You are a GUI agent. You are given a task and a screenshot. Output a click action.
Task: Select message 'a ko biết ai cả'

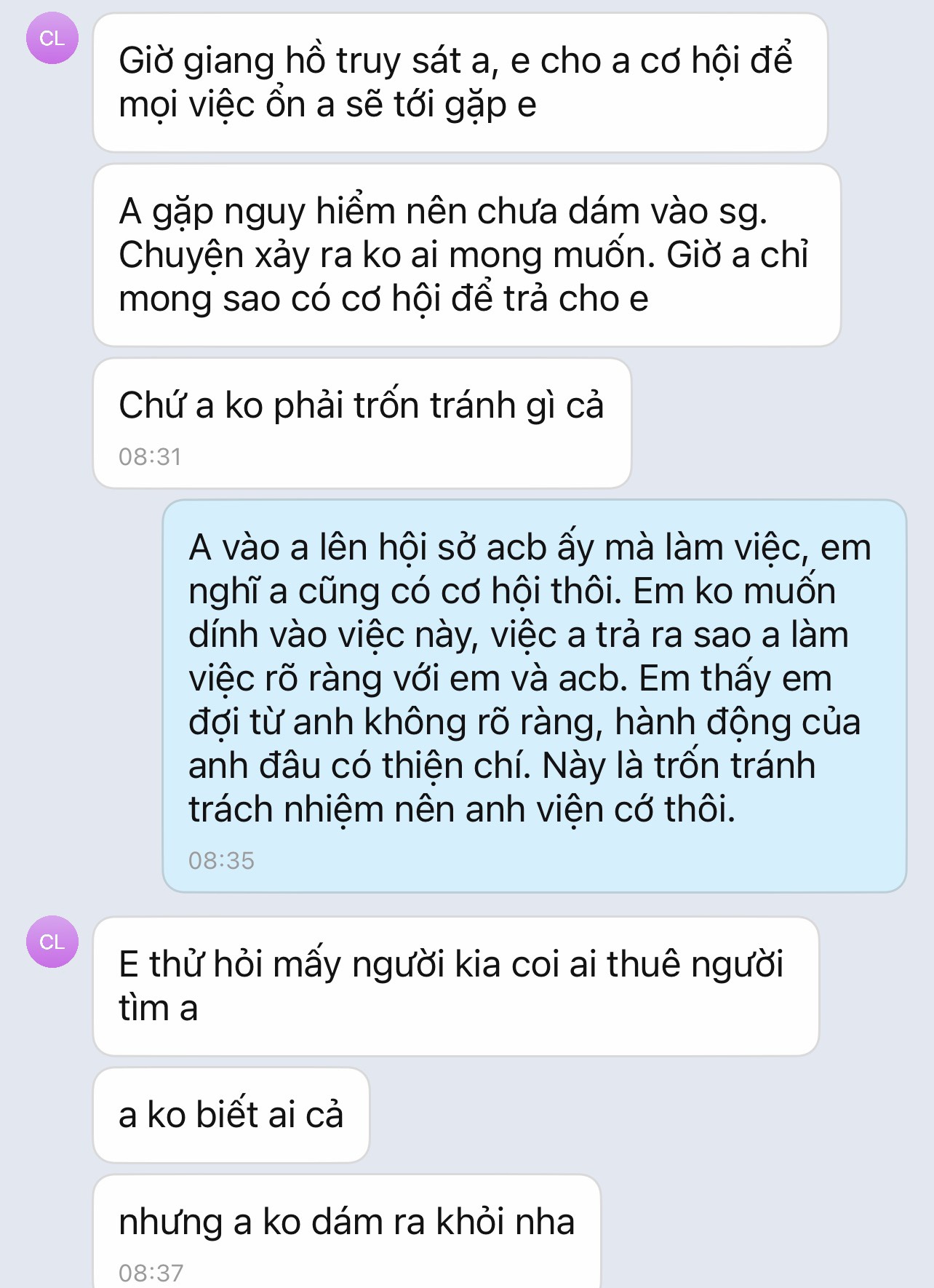pos(231,1115)
